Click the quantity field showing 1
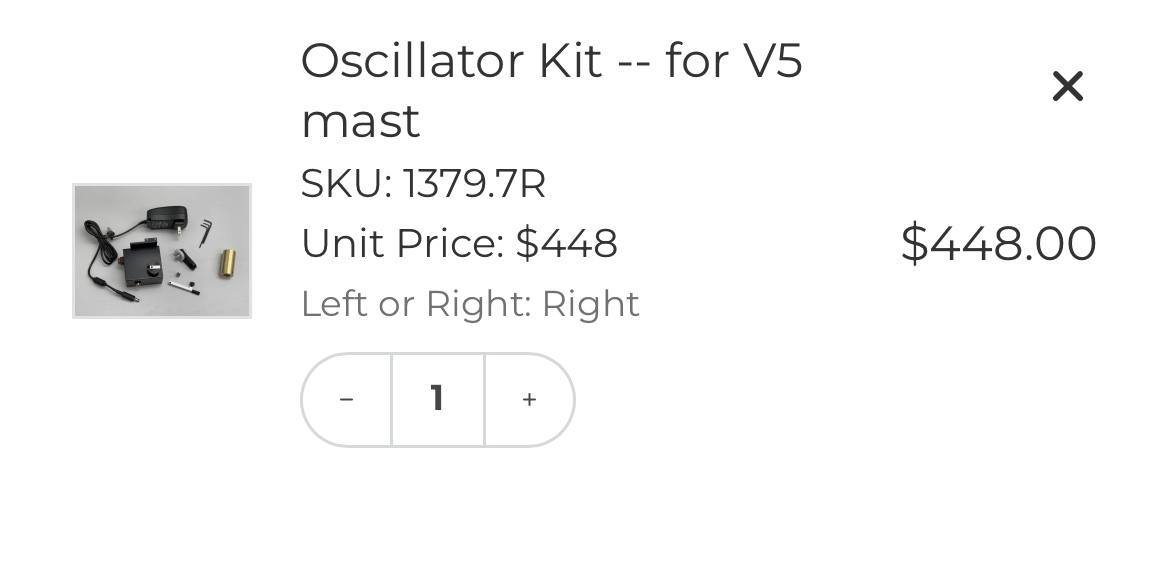 coord(437,400)
